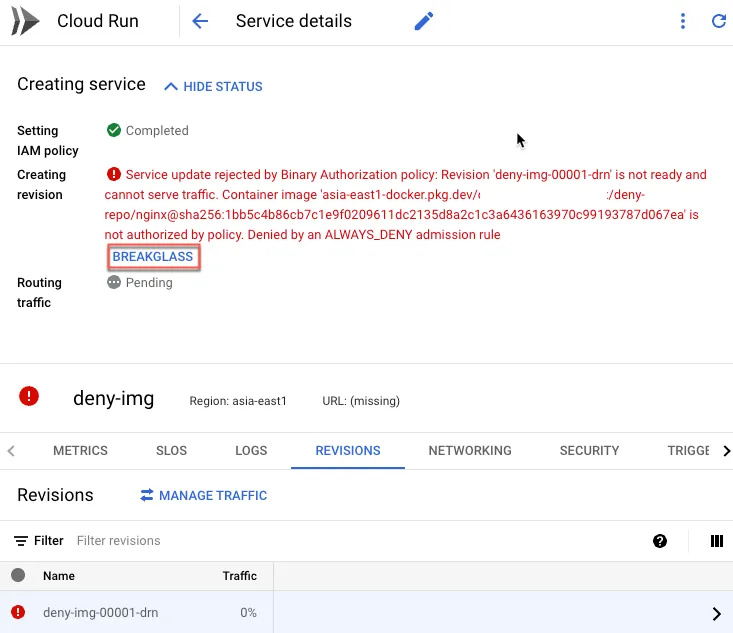Click the Region: asia-east1 text

(x=238, y=401)
